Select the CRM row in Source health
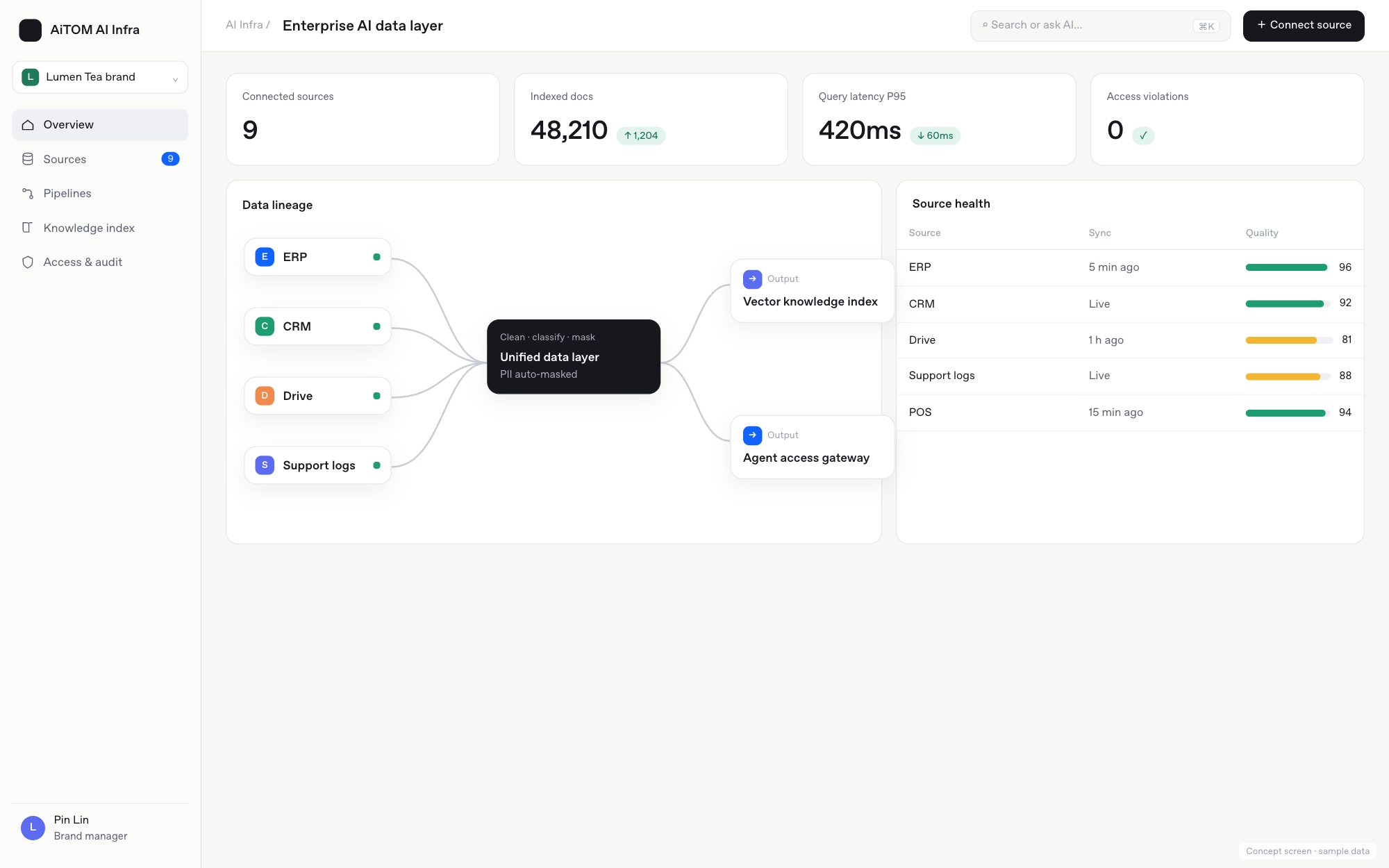1389x868 pixels. (1130, 304)
